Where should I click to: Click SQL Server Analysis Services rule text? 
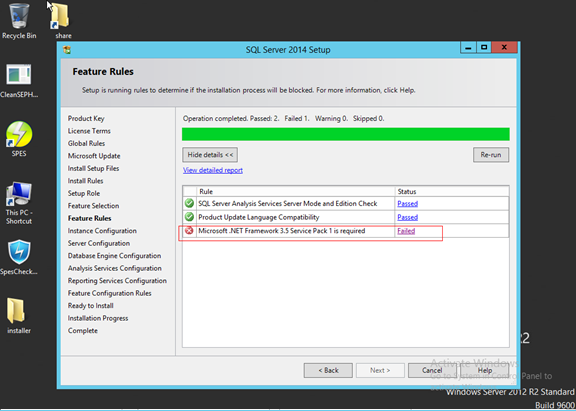pyautogui.click(x=288, y=203)
